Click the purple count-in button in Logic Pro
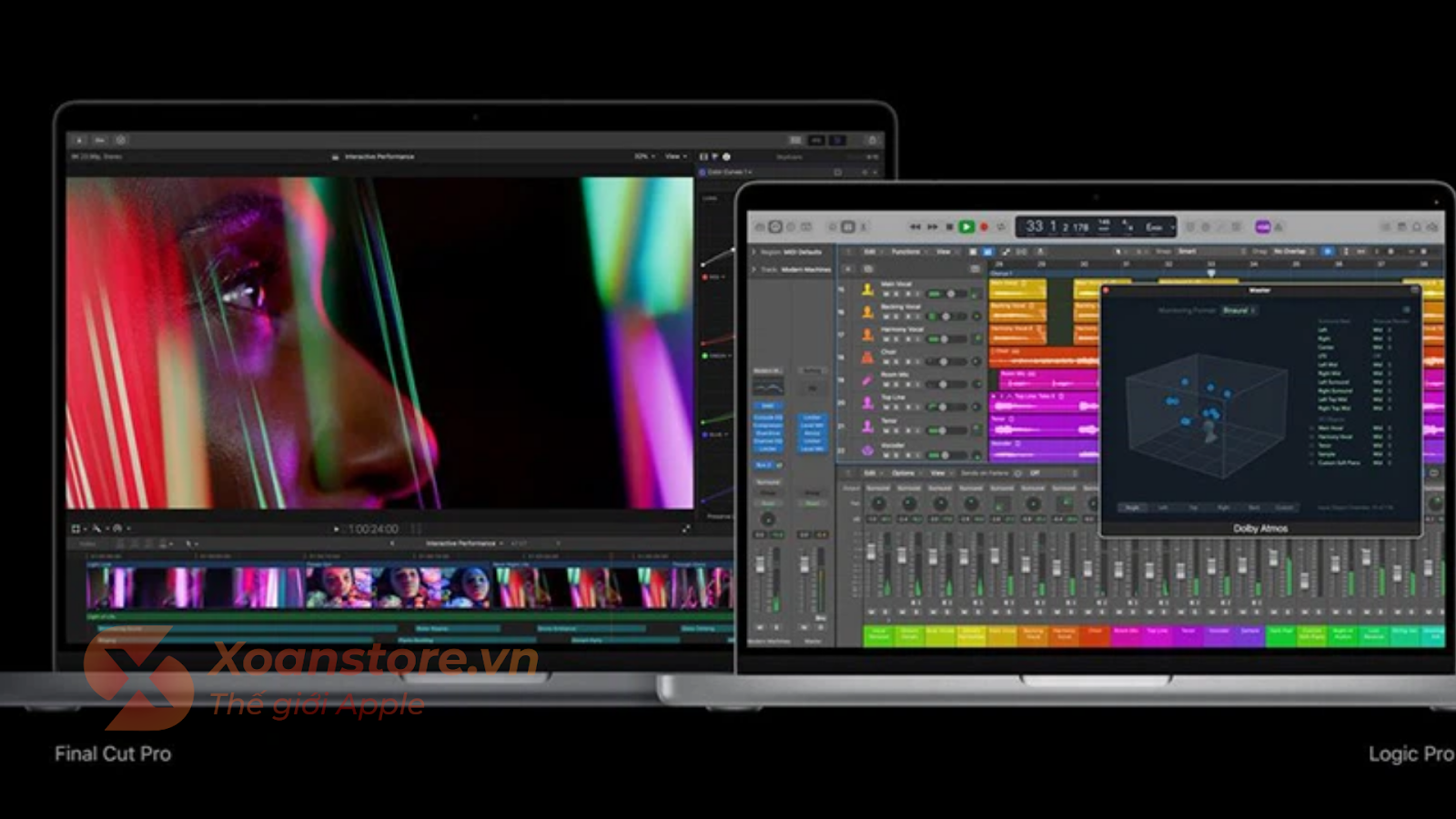The height and width of the screenshot is (819, 1456). 1262,227
